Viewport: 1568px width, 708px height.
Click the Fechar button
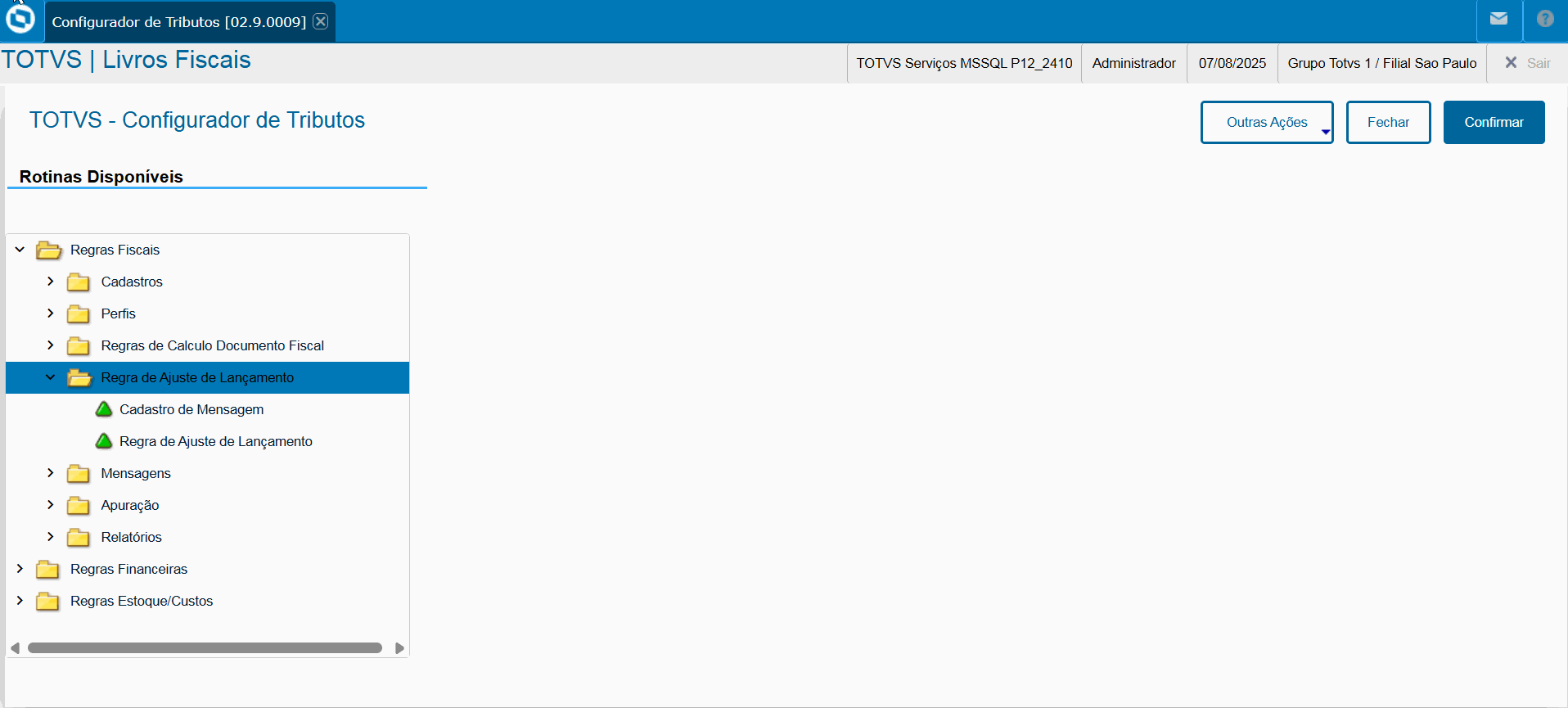click(x=1388, y=122)
